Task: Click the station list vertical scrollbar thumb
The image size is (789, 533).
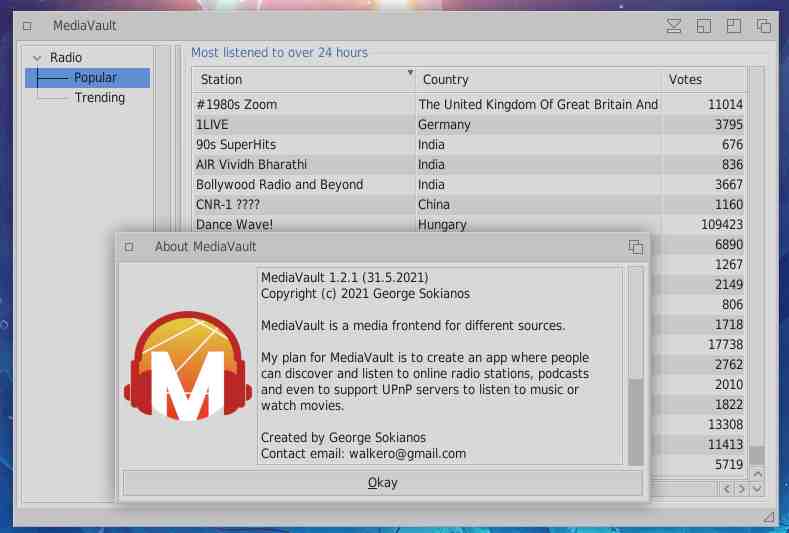Action: pos(757,456)
